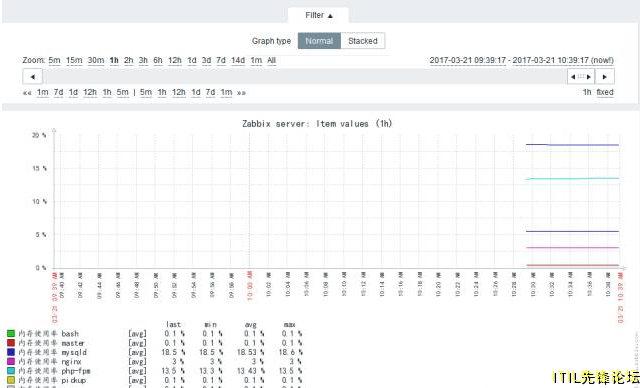Set zoom to 3d

pos(207,60)
